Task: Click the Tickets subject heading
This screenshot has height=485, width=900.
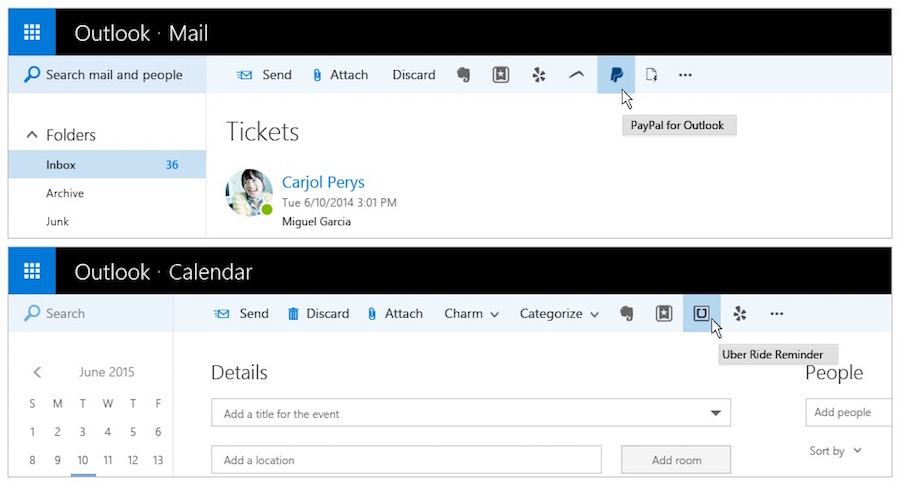Action: pyautogui.click(x=262, y=131)
